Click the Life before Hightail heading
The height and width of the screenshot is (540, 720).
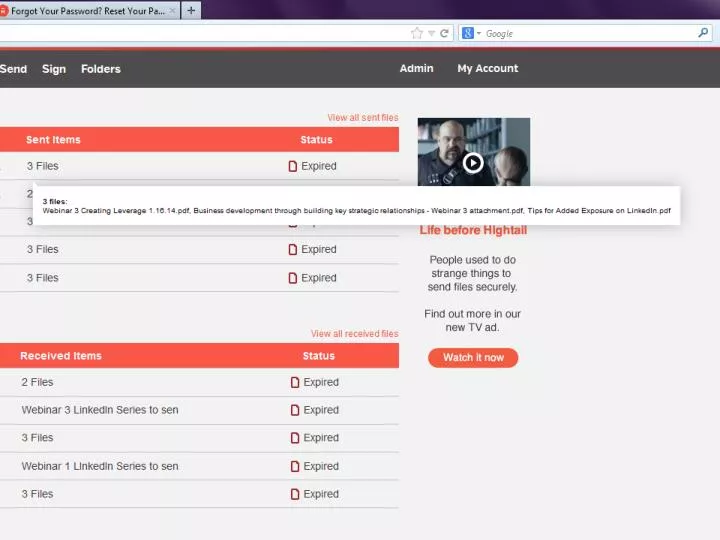tap(473, 230)
